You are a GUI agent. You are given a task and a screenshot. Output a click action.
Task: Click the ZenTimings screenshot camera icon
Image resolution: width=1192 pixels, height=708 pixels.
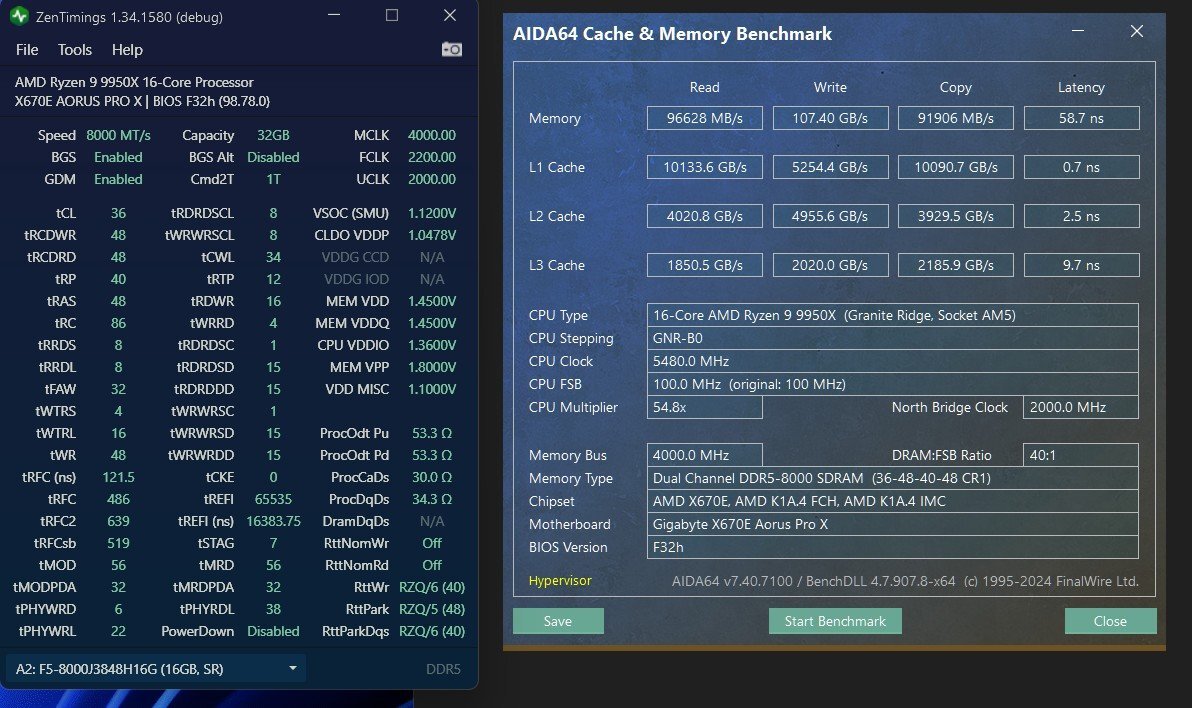452,49
